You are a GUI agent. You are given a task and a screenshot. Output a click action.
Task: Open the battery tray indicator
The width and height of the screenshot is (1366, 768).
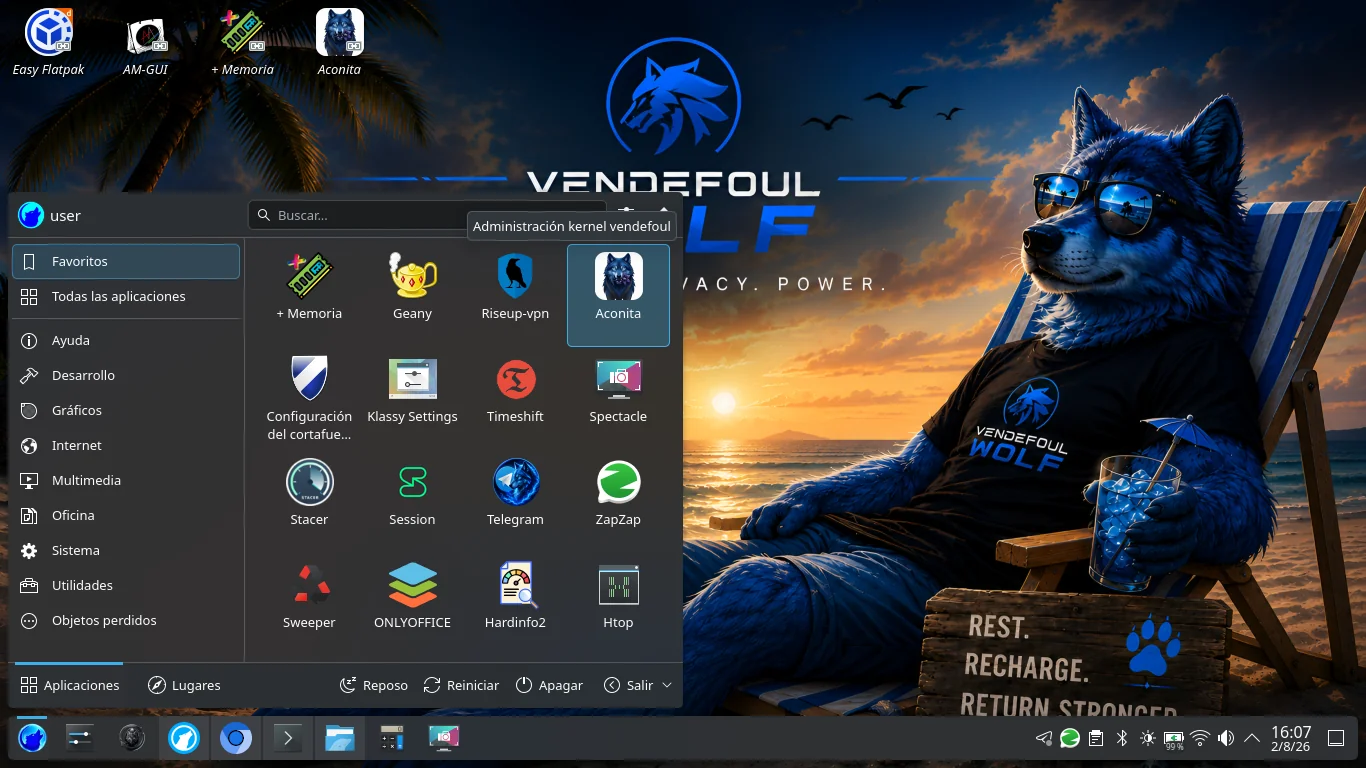pos(1174,739)
